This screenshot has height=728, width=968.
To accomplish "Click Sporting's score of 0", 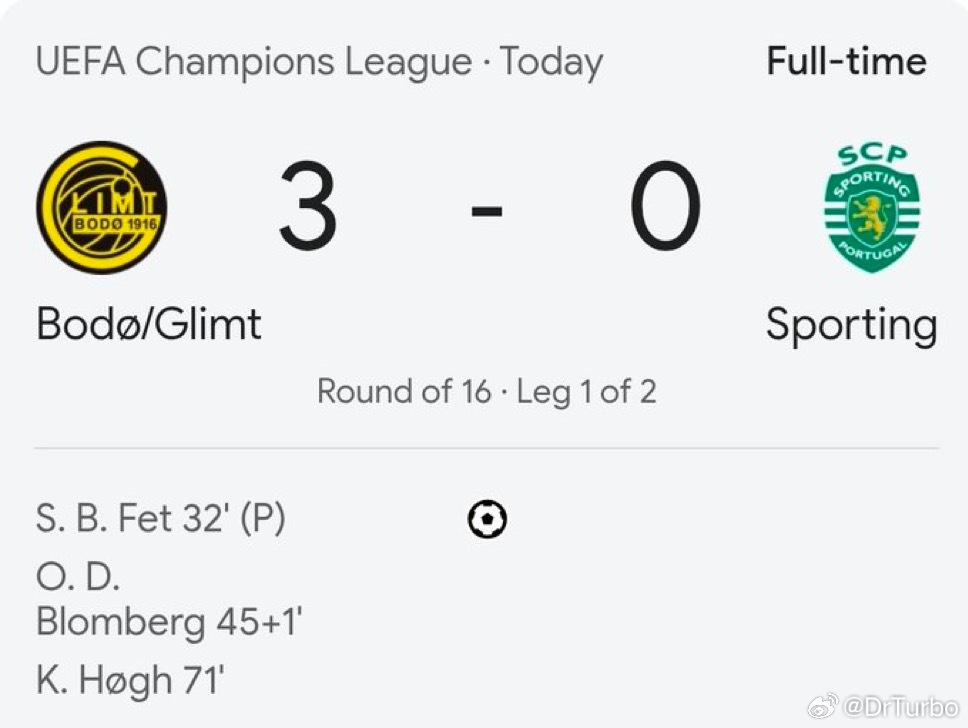I will 665,208.
